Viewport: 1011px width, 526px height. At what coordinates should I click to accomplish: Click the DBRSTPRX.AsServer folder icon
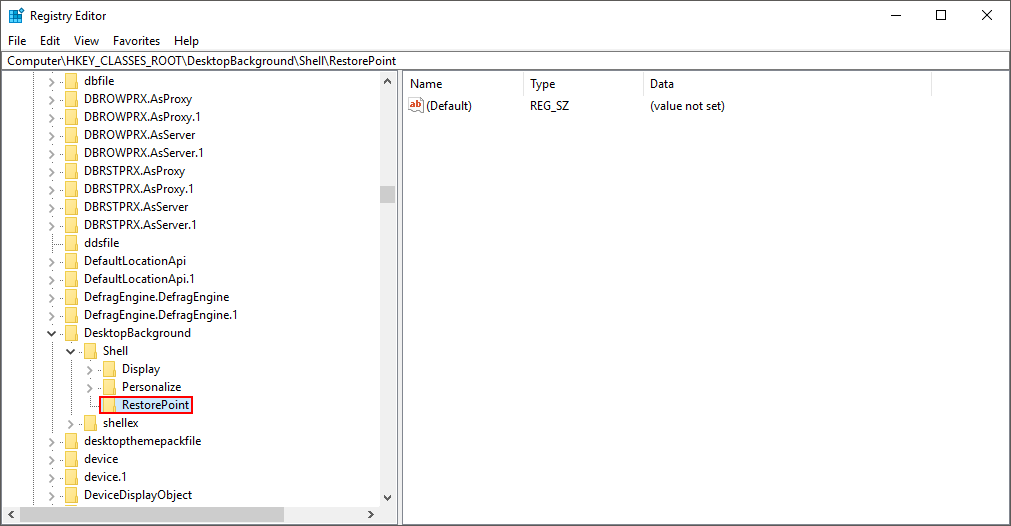72,207
